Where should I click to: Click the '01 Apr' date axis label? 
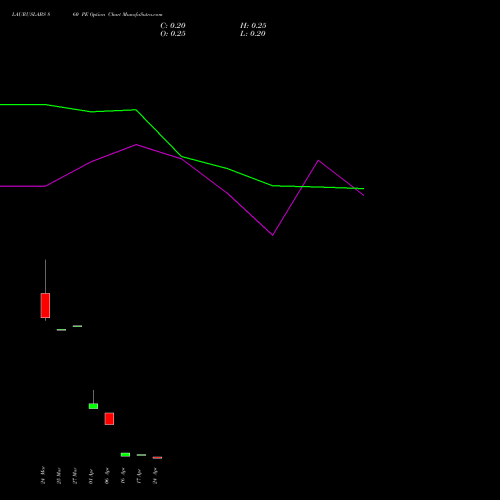(x=91, y=476)
